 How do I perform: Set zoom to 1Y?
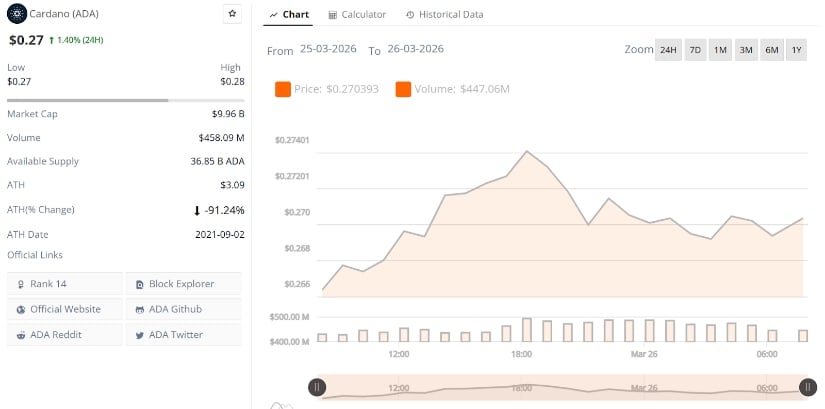pyautogui.click(x=796, y=50)
